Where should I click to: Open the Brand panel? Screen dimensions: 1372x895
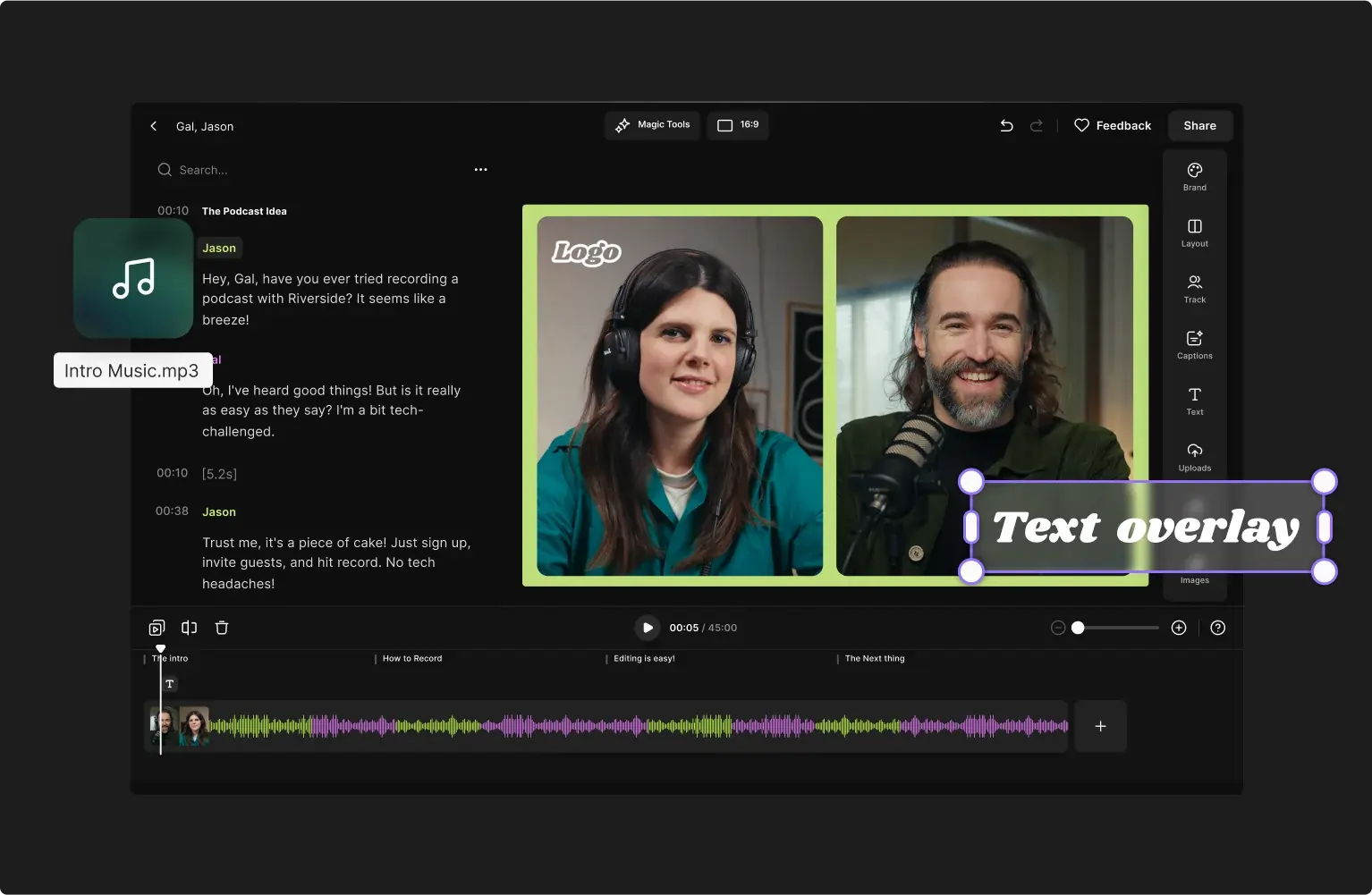coord(1194,176)
